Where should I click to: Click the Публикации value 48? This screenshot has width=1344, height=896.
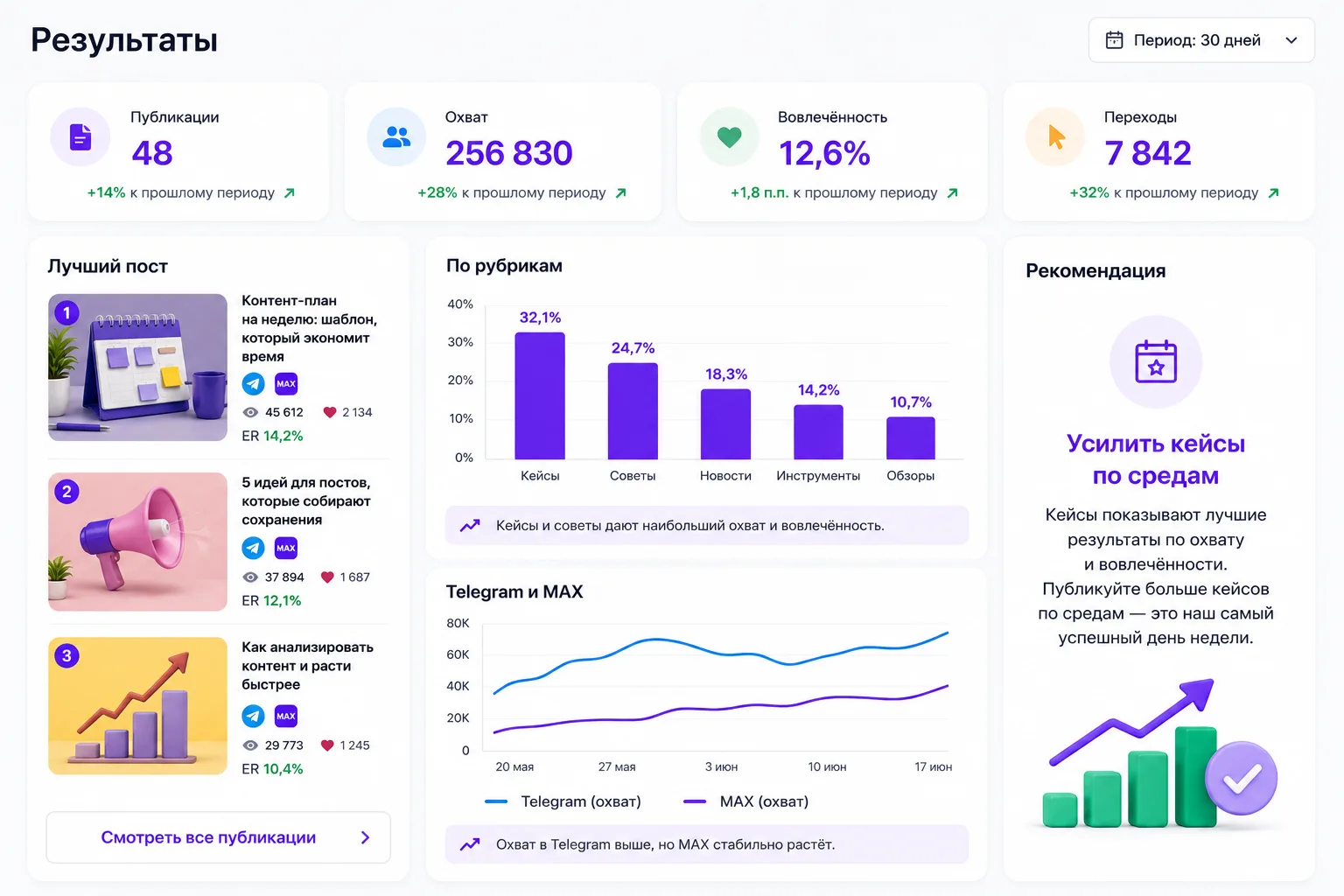coord(152,153)
